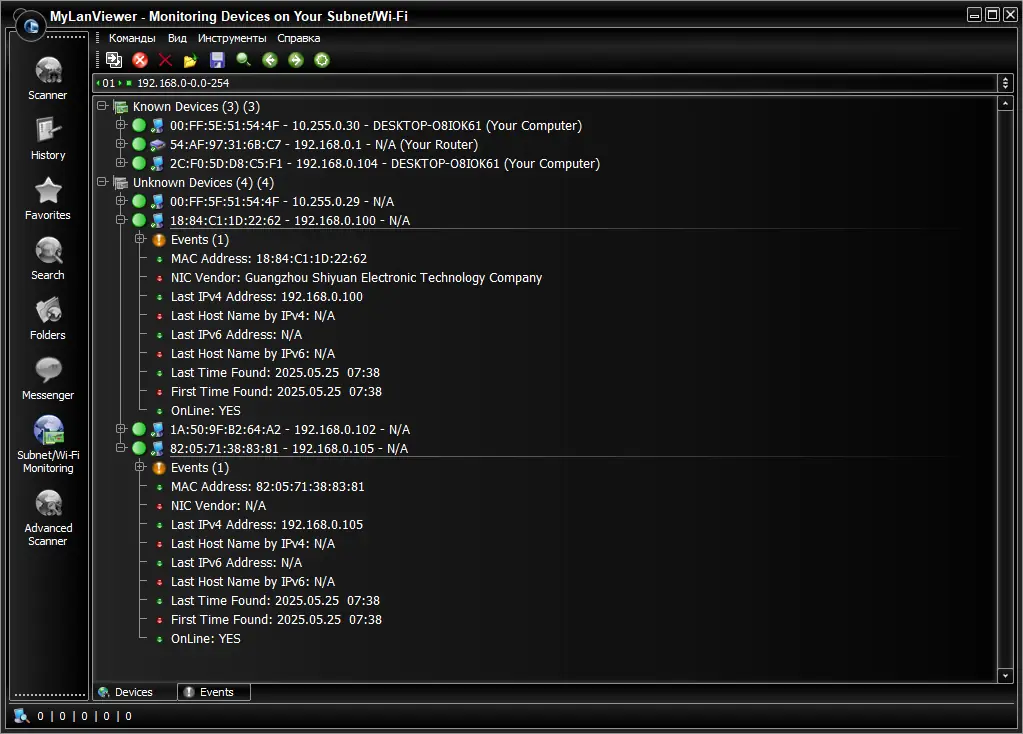The image size is (1023, 734).
Task: Open the Favorites star icon
Action: pos(48,191)
